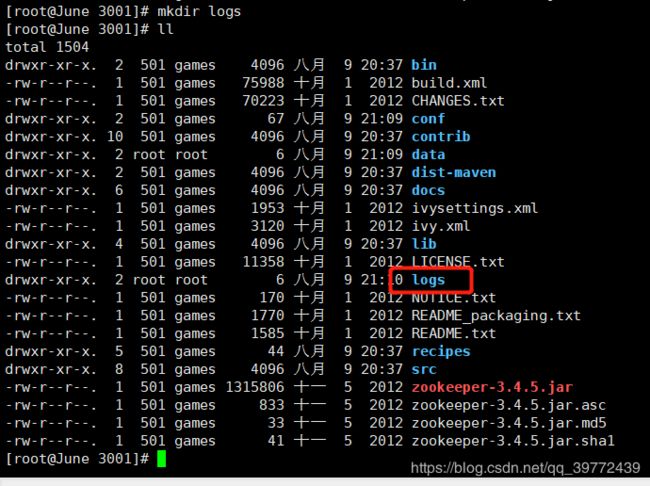Click the size value 1585 in README.txt row

[x=267, y=333]
